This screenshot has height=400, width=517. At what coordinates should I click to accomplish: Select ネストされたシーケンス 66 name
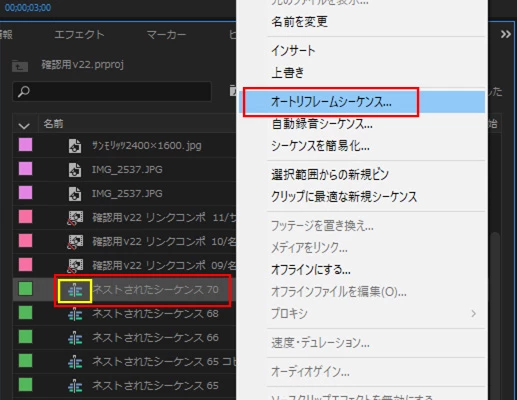click(x=155, y=337)
